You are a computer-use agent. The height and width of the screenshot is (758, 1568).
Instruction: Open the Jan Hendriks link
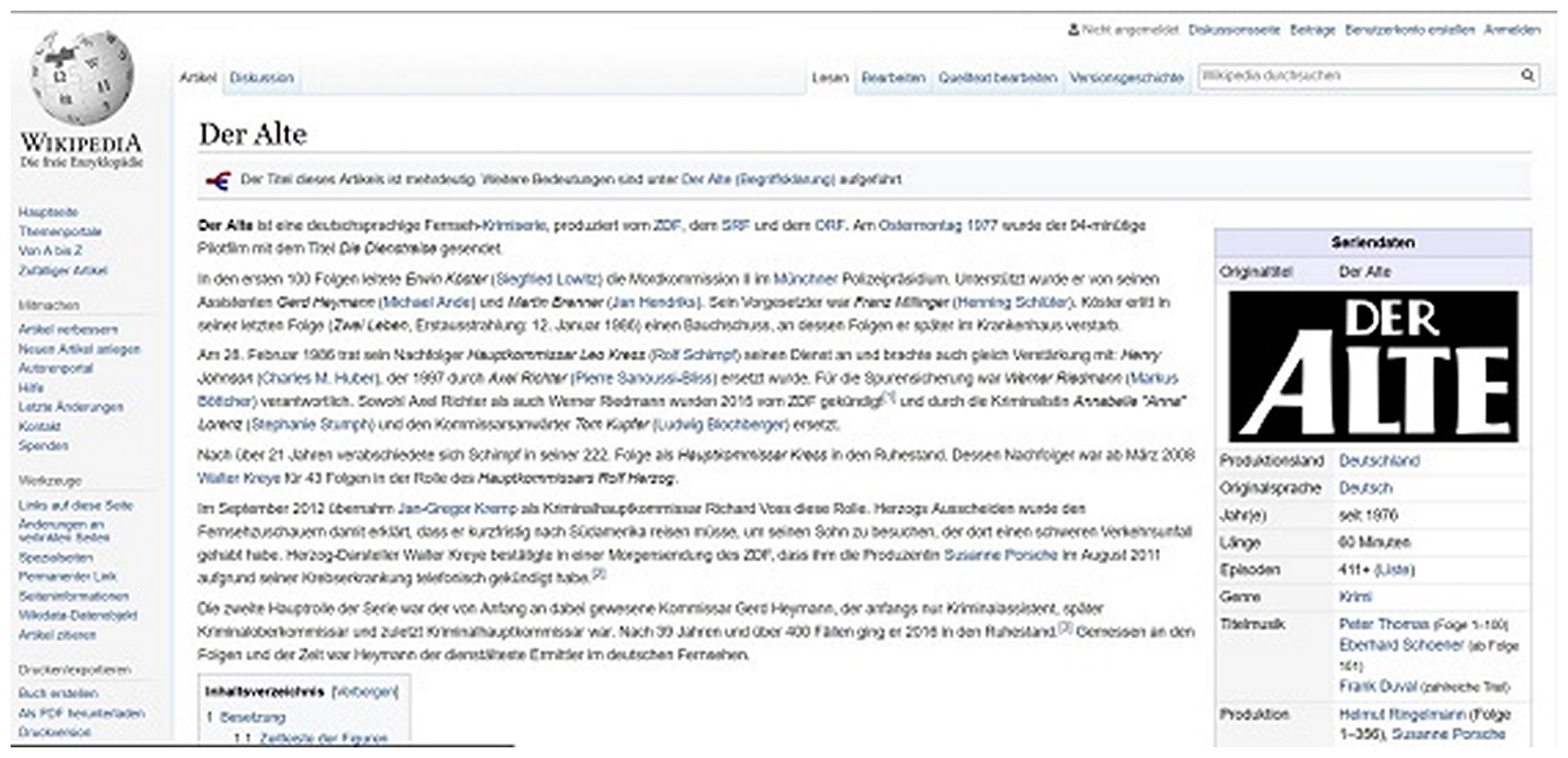tap(654, 303)
